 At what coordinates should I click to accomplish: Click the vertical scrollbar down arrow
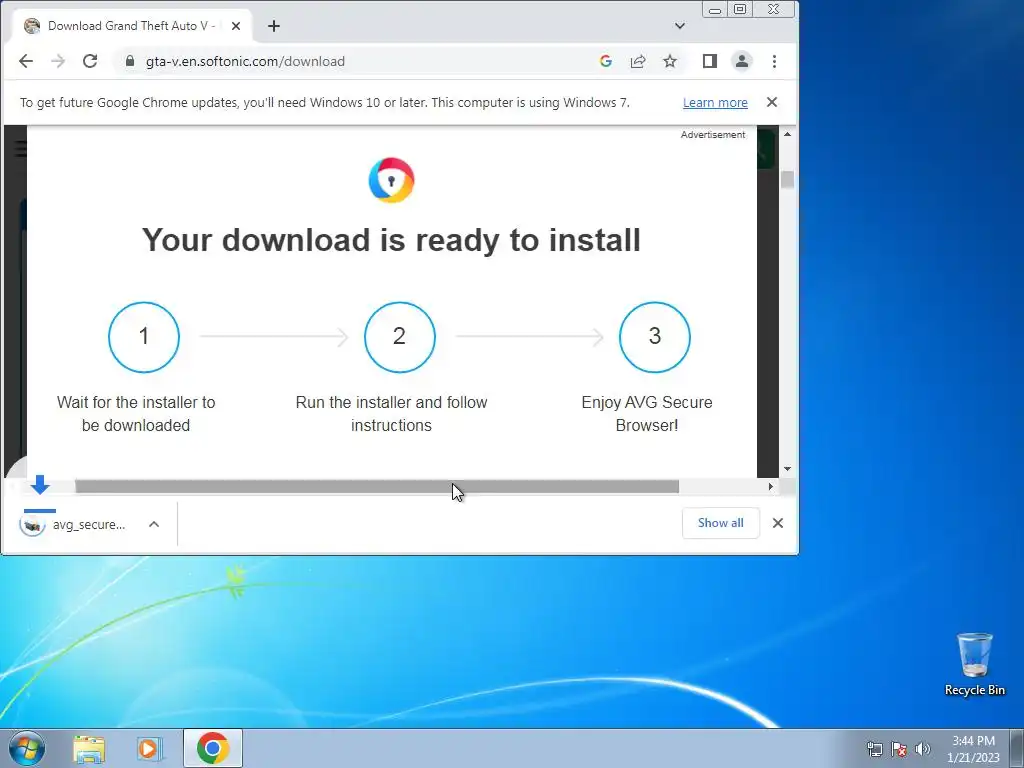(x=788, y=469)
